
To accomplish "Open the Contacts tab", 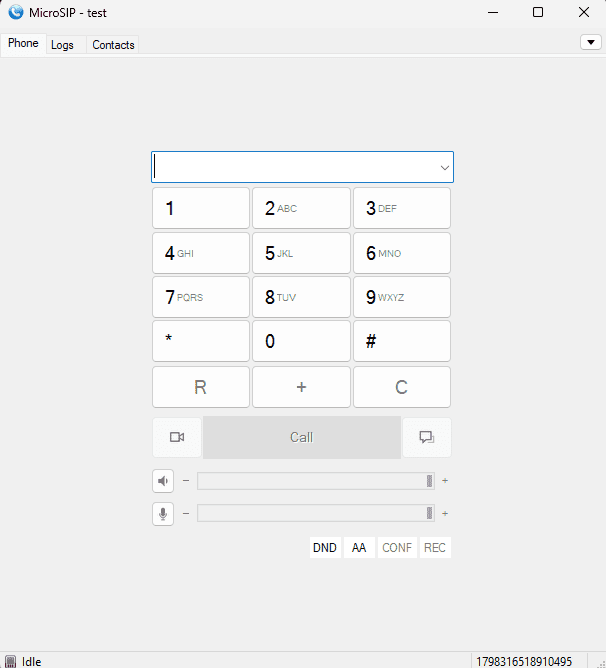I will point(113,45).
